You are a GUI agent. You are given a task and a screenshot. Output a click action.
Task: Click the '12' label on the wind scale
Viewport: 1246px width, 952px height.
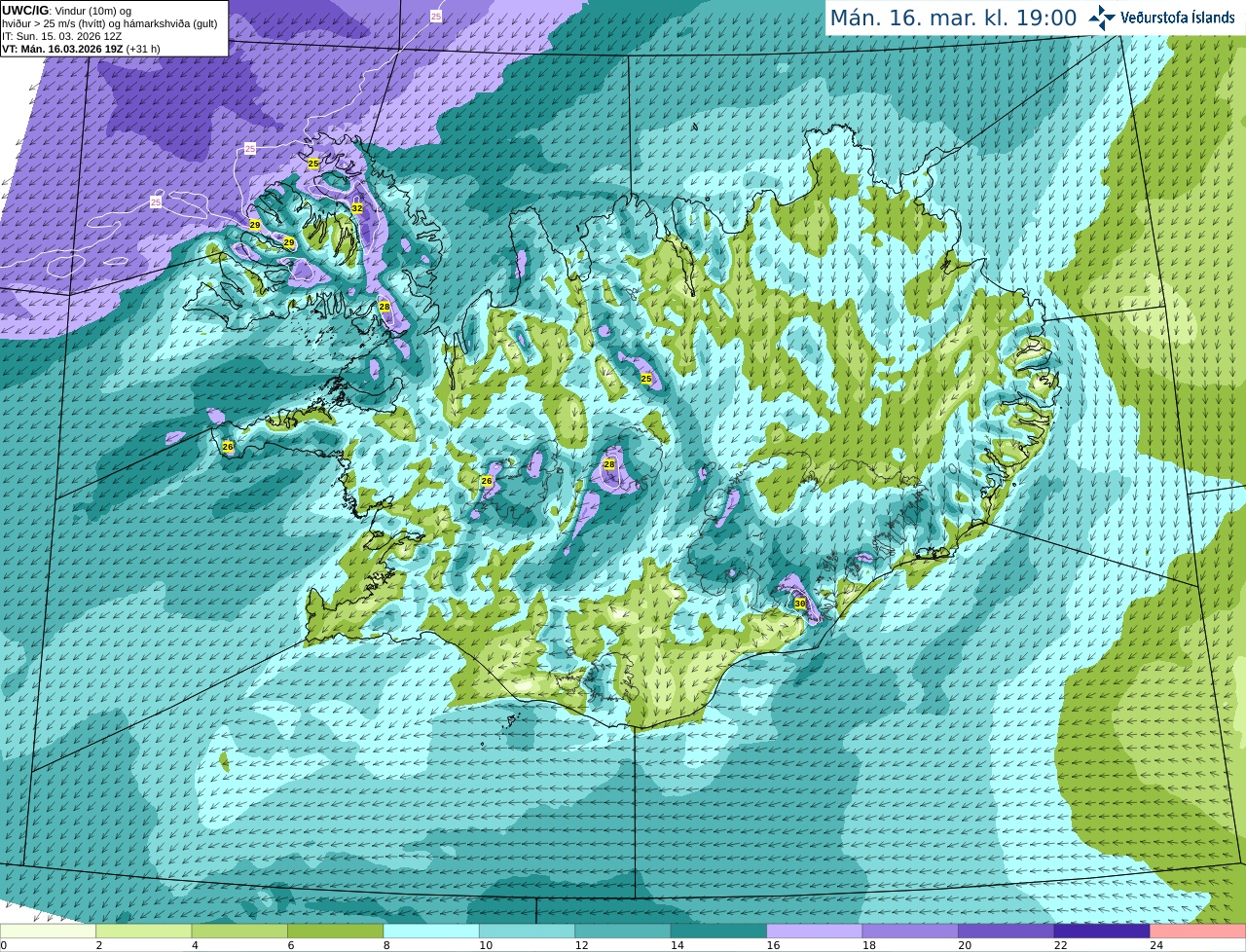581,945
